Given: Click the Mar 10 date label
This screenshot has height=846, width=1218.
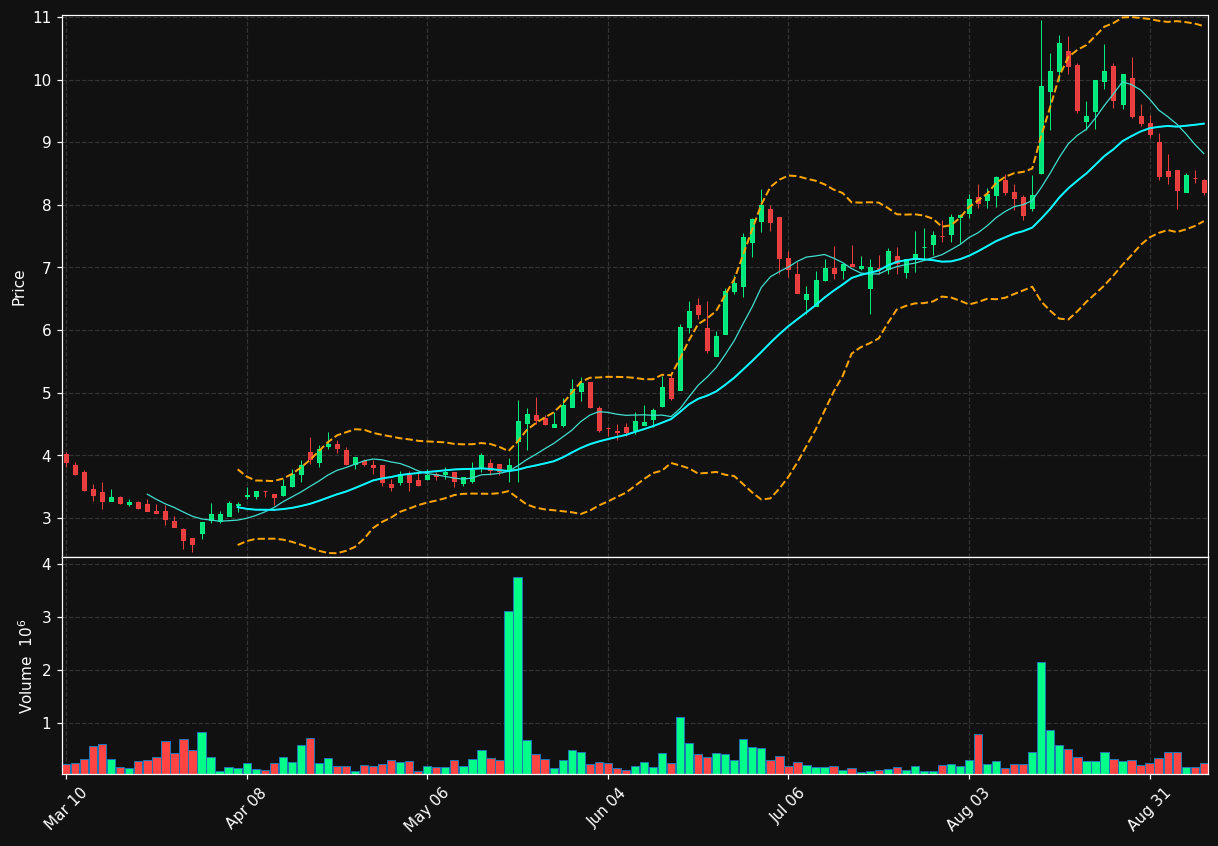Looking at the screenshot, I should 65,808.
